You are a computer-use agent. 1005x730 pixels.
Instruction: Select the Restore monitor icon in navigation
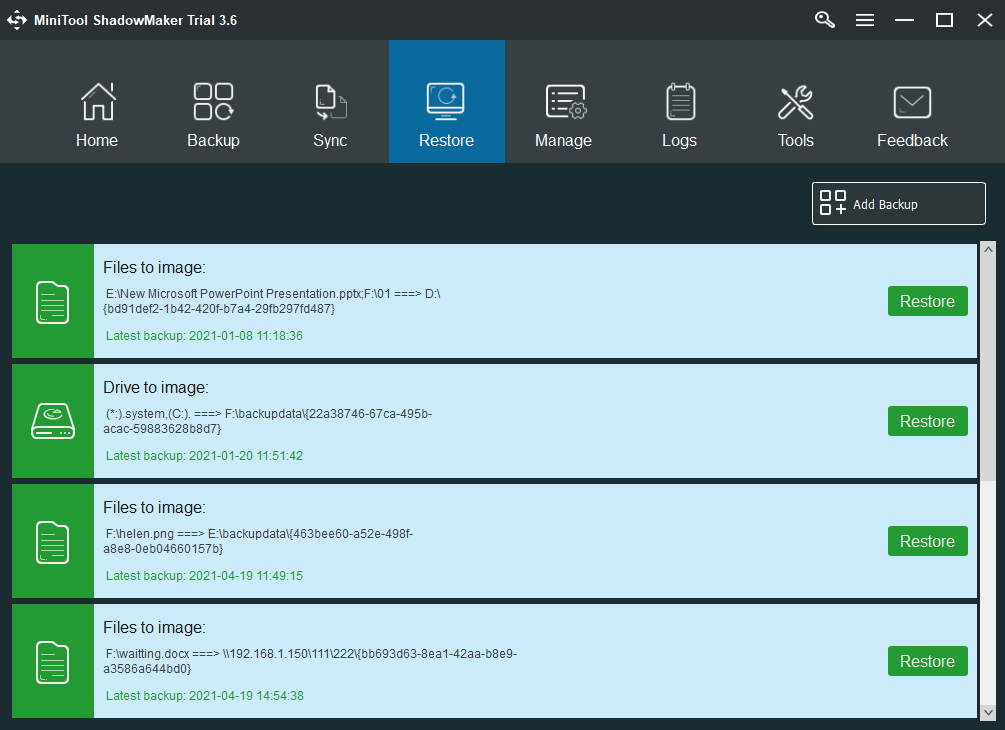click(446, 102)
